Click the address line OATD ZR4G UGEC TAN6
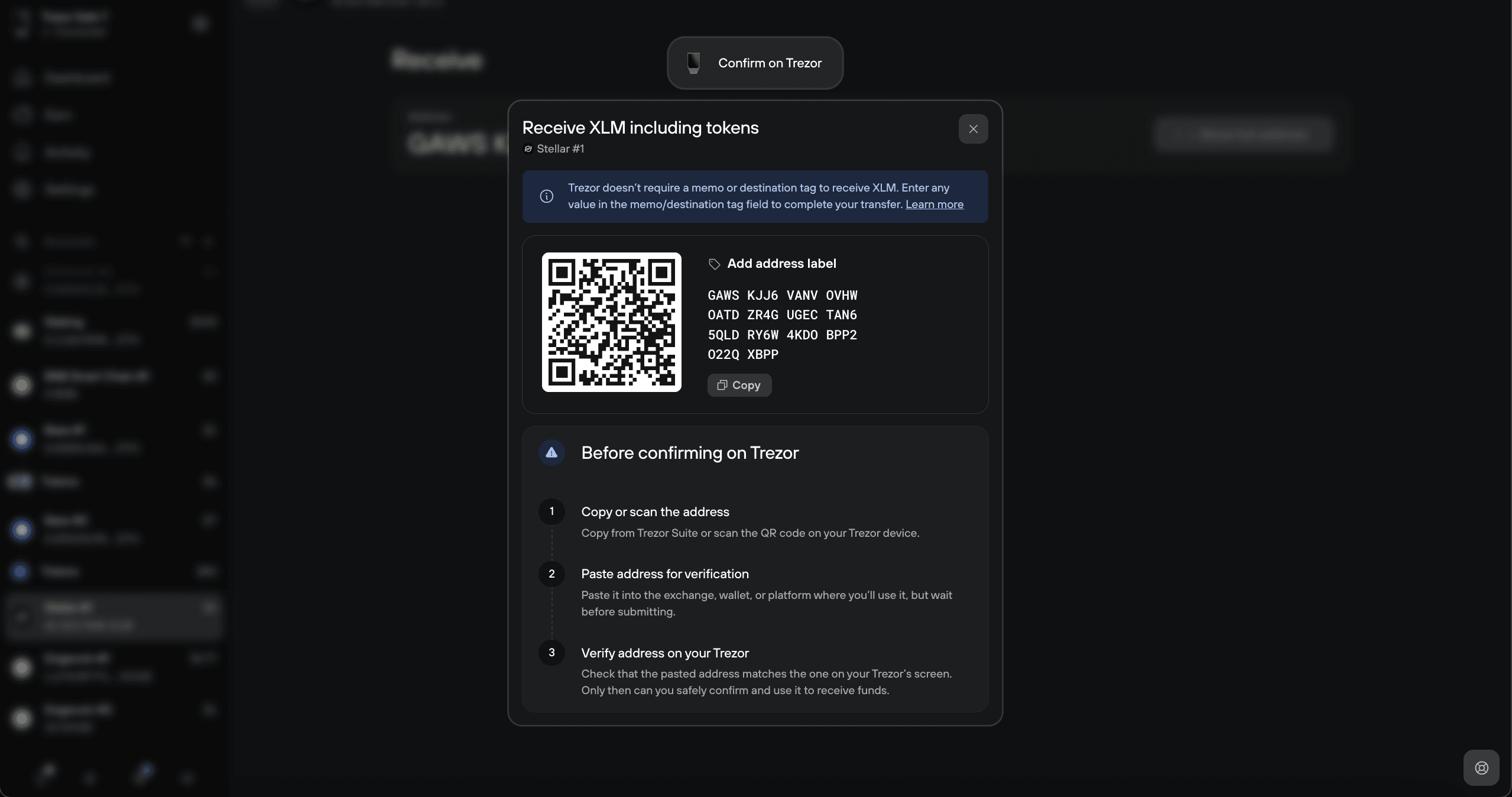 pyautogui.click(x=782, y=315)
